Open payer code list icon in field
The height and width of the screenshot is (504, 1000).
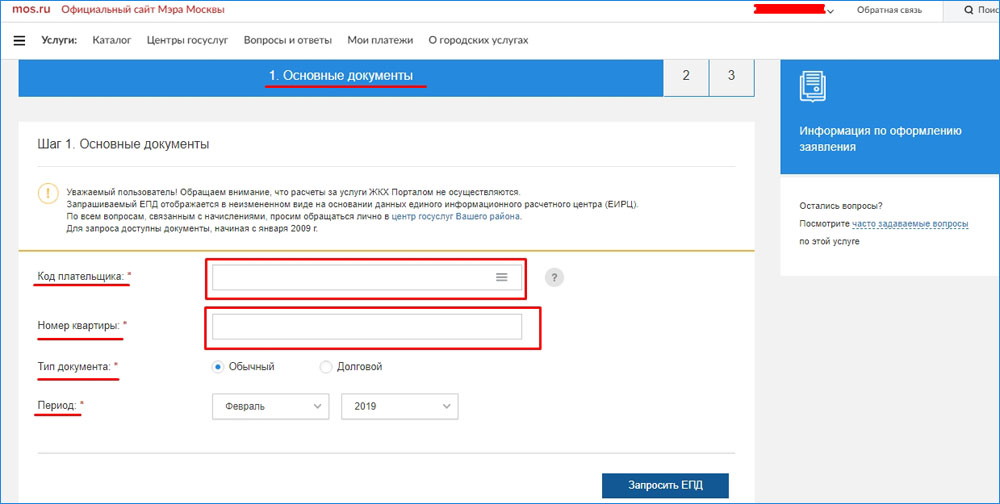click(x=502, y=277)
